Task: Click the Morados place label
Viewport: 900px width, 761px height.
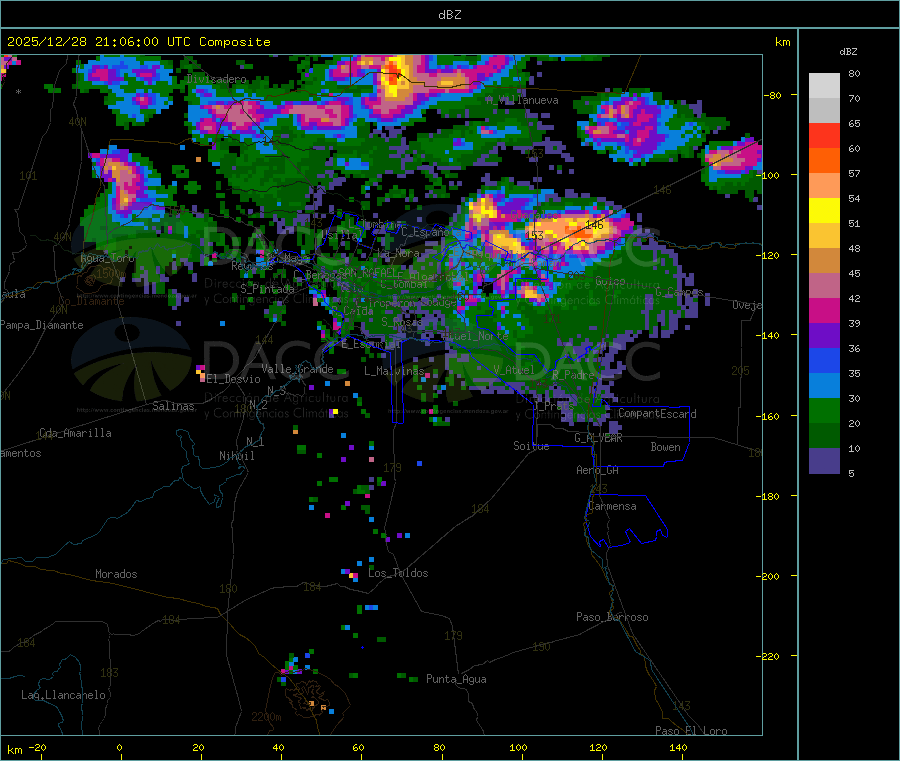Action: pyautogui.click(x=116, y=574)
